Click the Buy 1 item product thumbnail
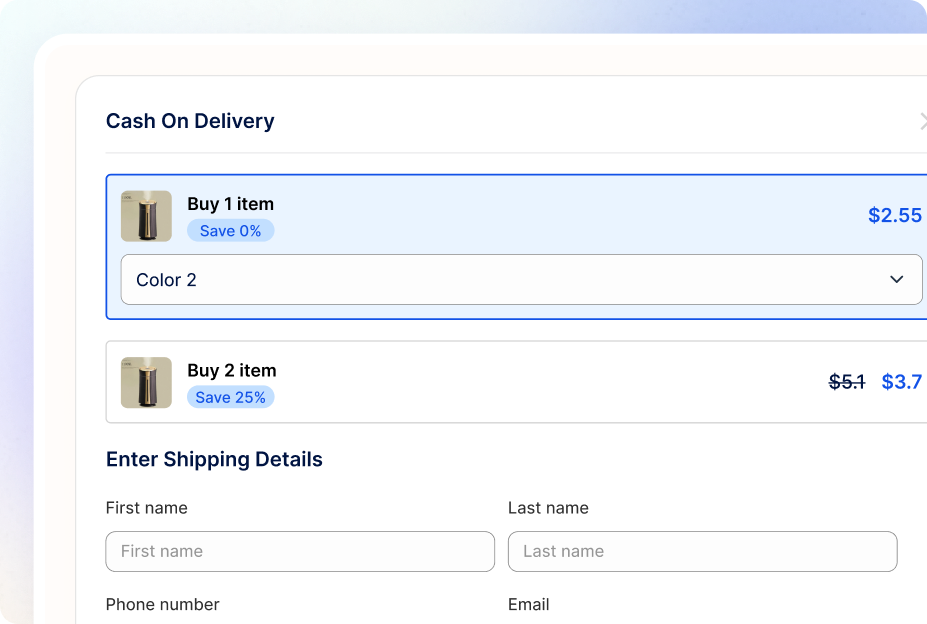 [x=146, y=216]
